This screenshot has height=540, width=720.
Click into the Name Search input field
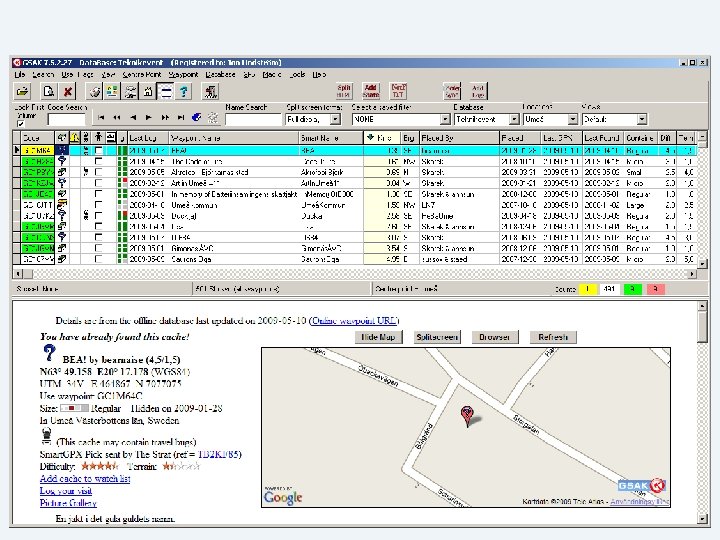coord(252,119)
